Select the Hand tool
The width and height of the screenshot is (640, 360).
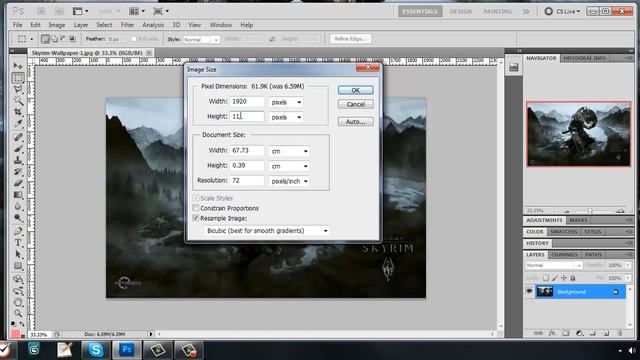point(18,302)
